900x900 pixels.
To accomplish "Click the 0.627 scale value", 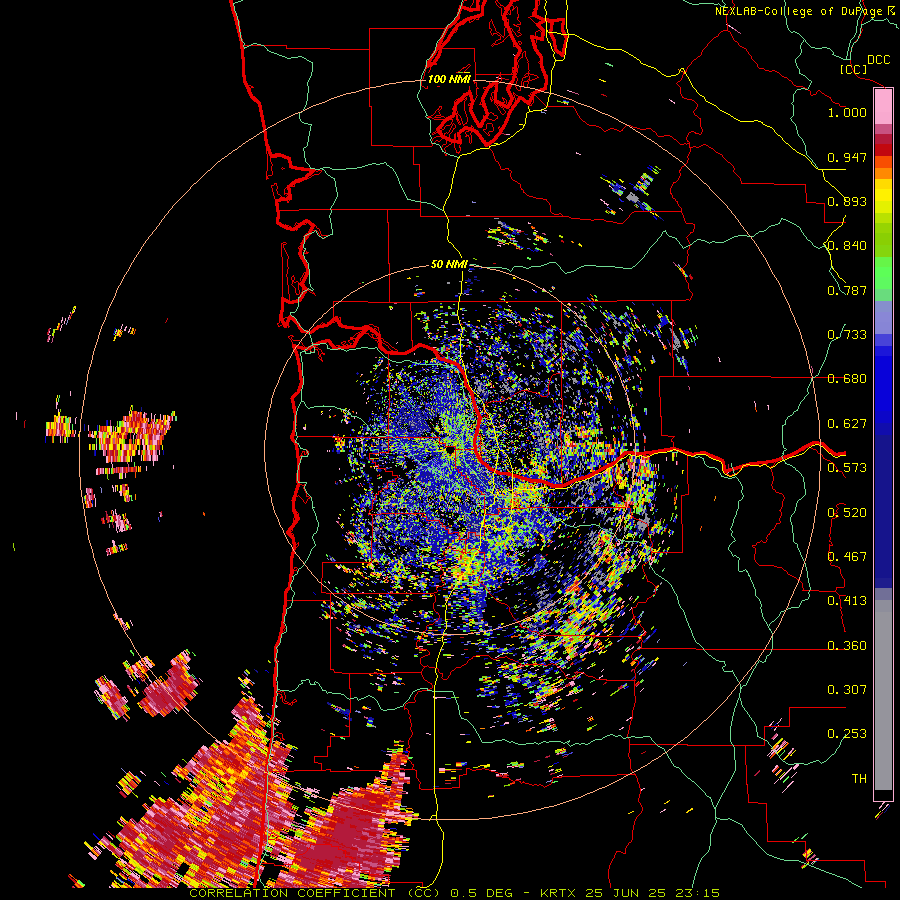I will click(x=847, y=424).
